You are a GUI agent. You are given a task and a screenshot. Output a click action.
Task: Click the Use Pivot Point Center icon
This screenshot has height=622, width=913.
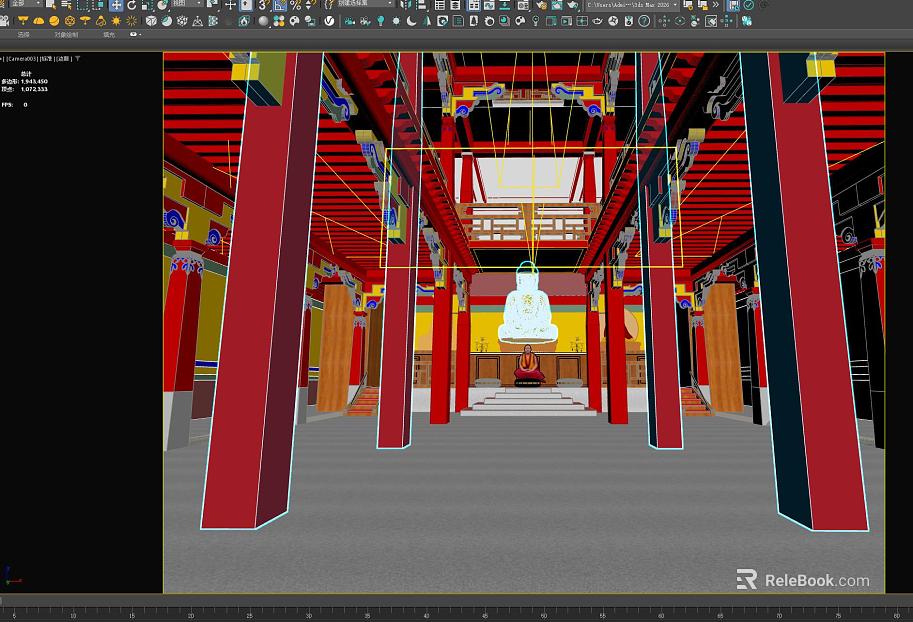(x=213, y=5)
